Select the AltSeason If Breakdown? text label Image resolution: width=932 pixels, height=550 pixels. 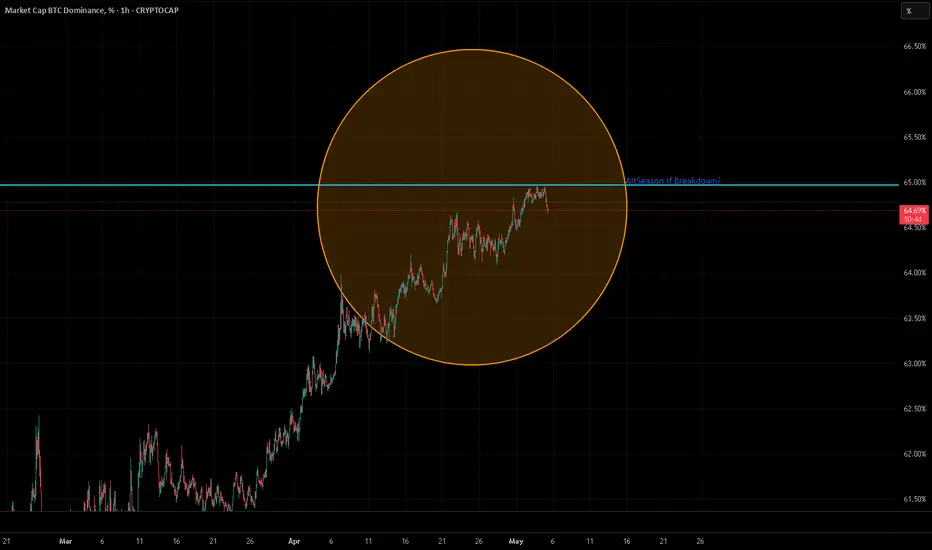(x=673, y=180)
